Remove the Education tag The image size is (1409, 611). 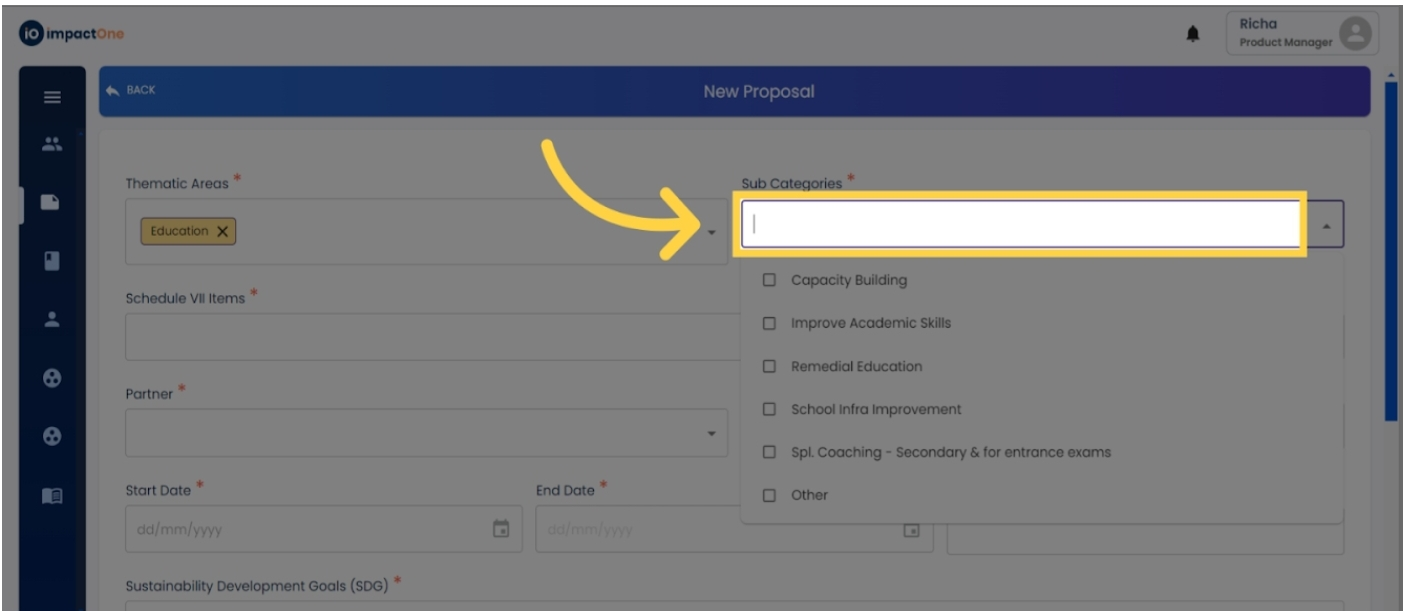pyautogui.click(x=222, y=232)
